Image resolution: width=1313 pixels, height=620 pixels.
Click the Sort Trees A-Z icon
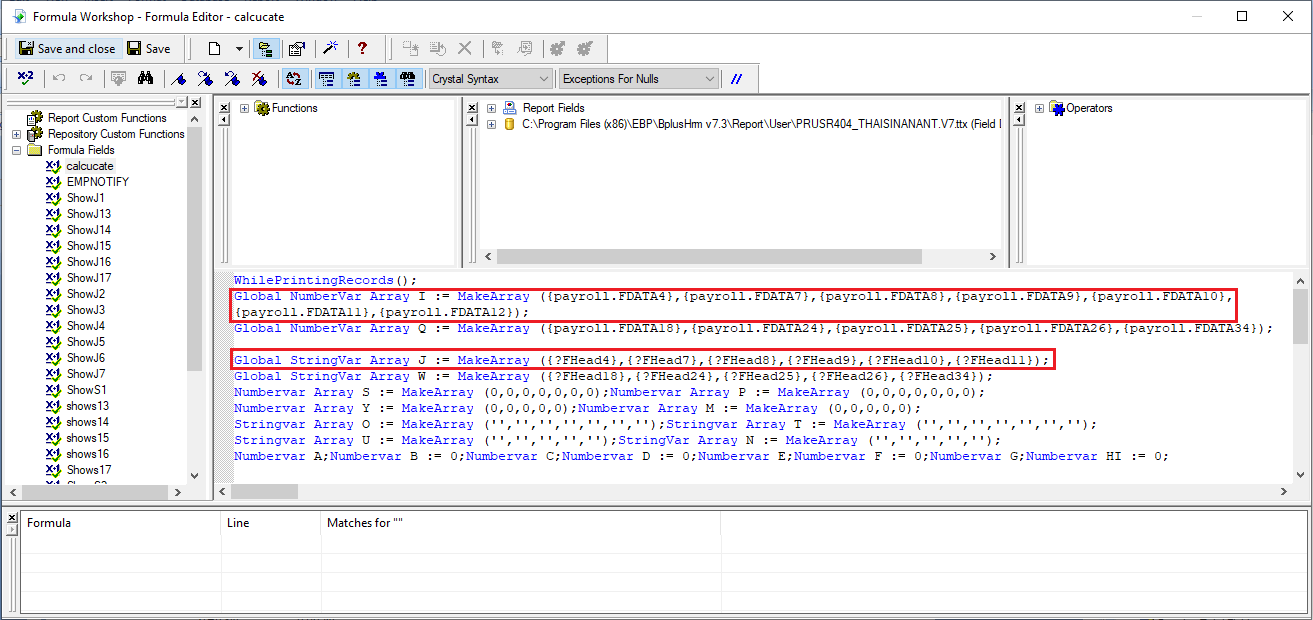point(293,78)
